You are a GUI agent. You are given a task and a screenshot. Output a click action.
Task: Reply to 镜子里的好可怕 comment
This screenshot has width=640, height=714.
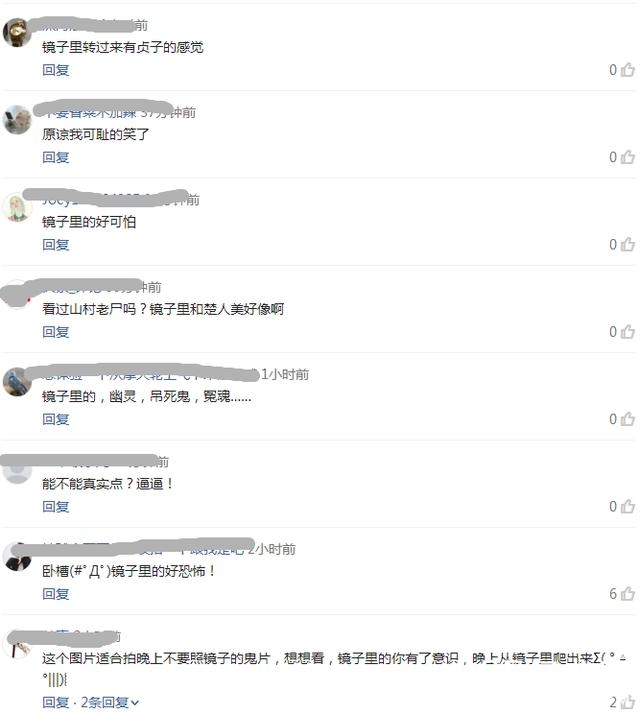pyautogui.click(x=56, y=245)
